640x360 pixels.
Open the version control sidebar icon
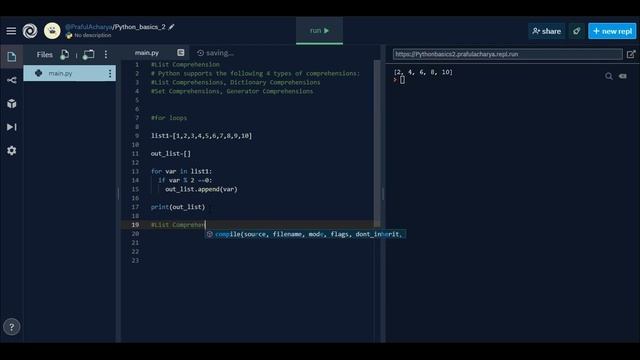tap(11, 80)
